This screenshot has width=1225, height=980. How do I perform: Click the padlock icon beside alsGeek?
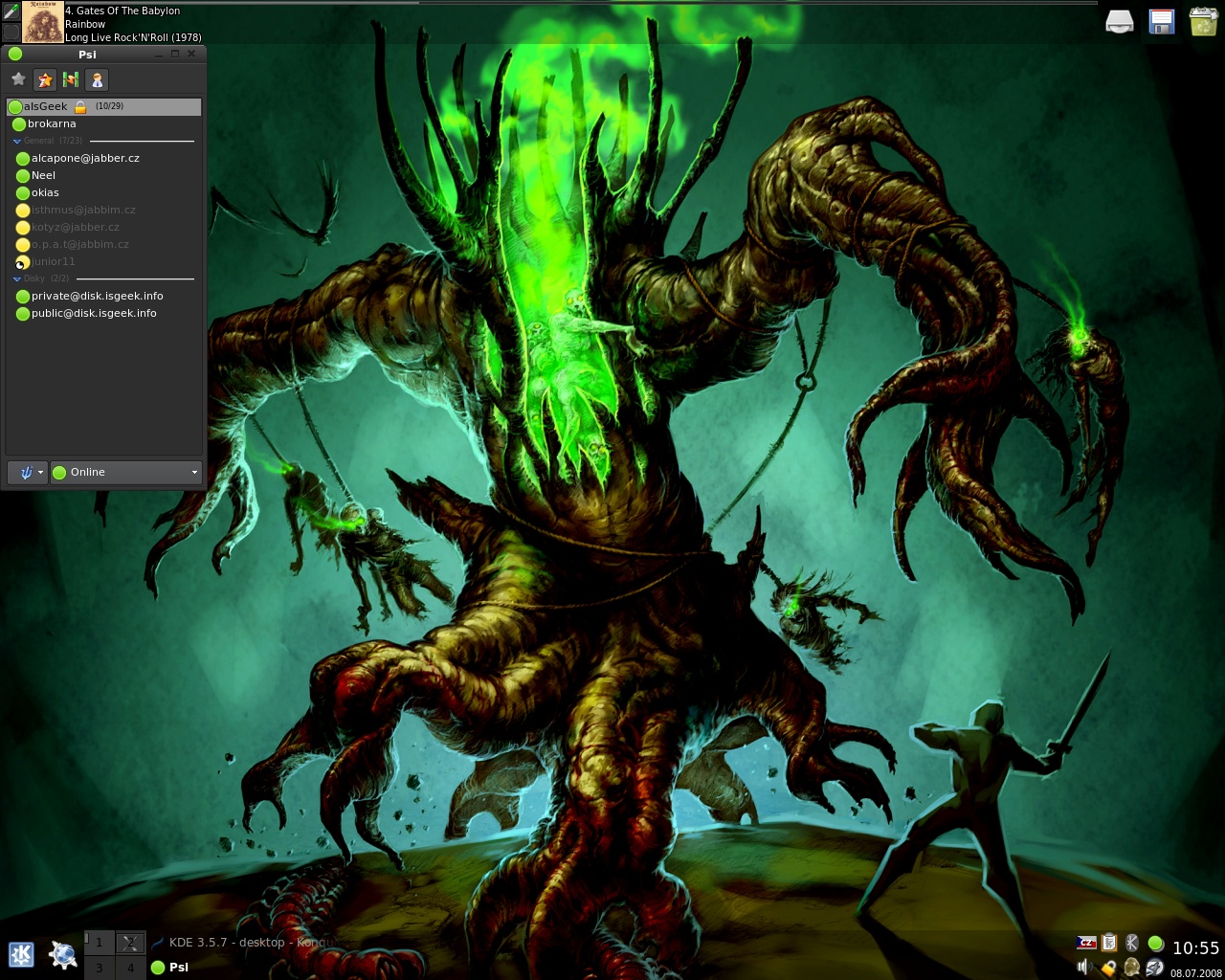[81, 107]
